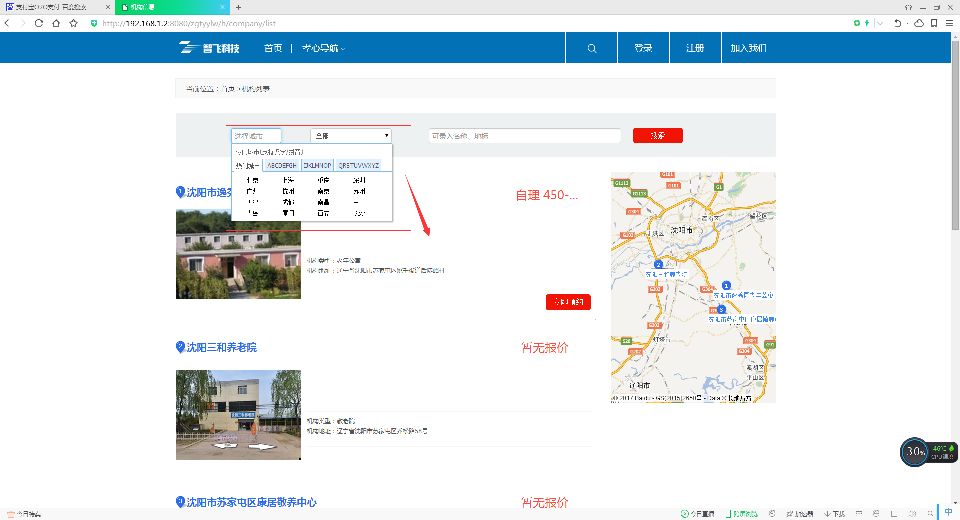Viewport: 960px width, 520px height.
Task: Open new browser tab with plus icon
Action: tap(238, 7)
